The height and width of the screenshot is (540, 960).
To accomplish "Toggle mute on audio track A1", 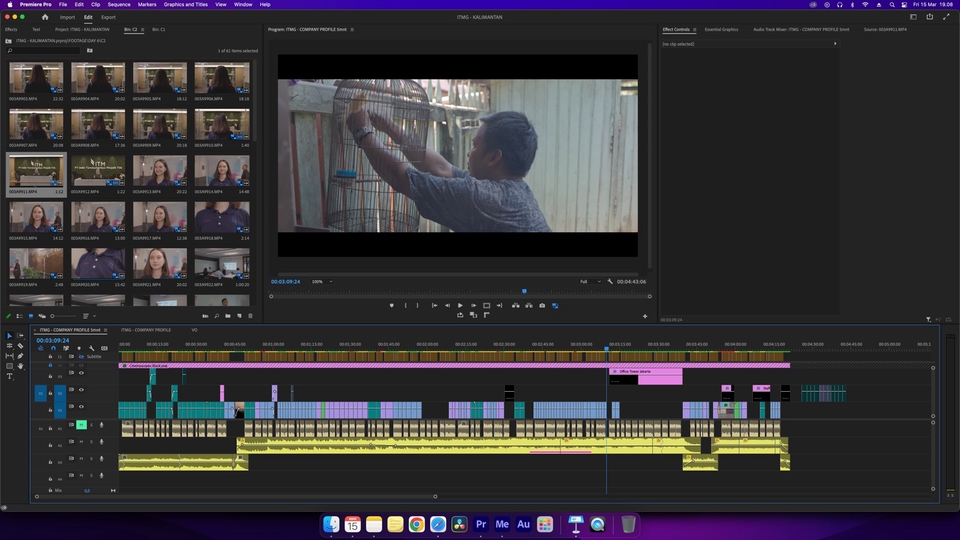I will (82, 425).
